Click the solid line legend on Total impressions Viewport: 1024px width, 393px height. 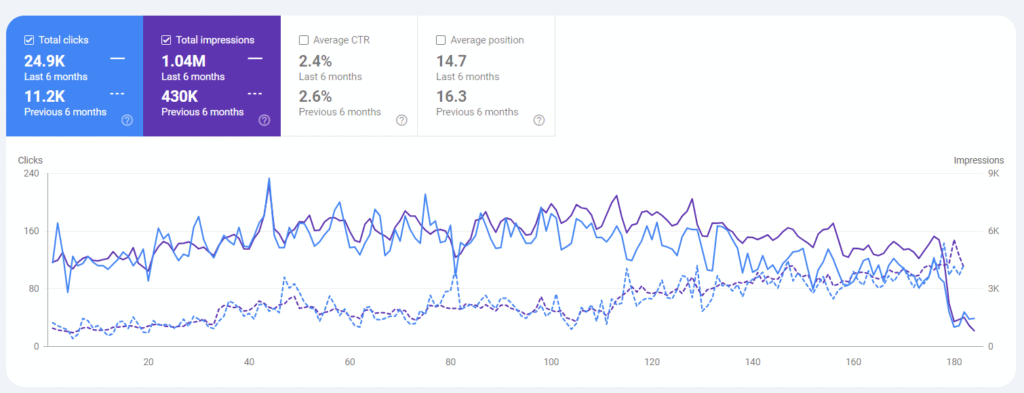point(255,59)
